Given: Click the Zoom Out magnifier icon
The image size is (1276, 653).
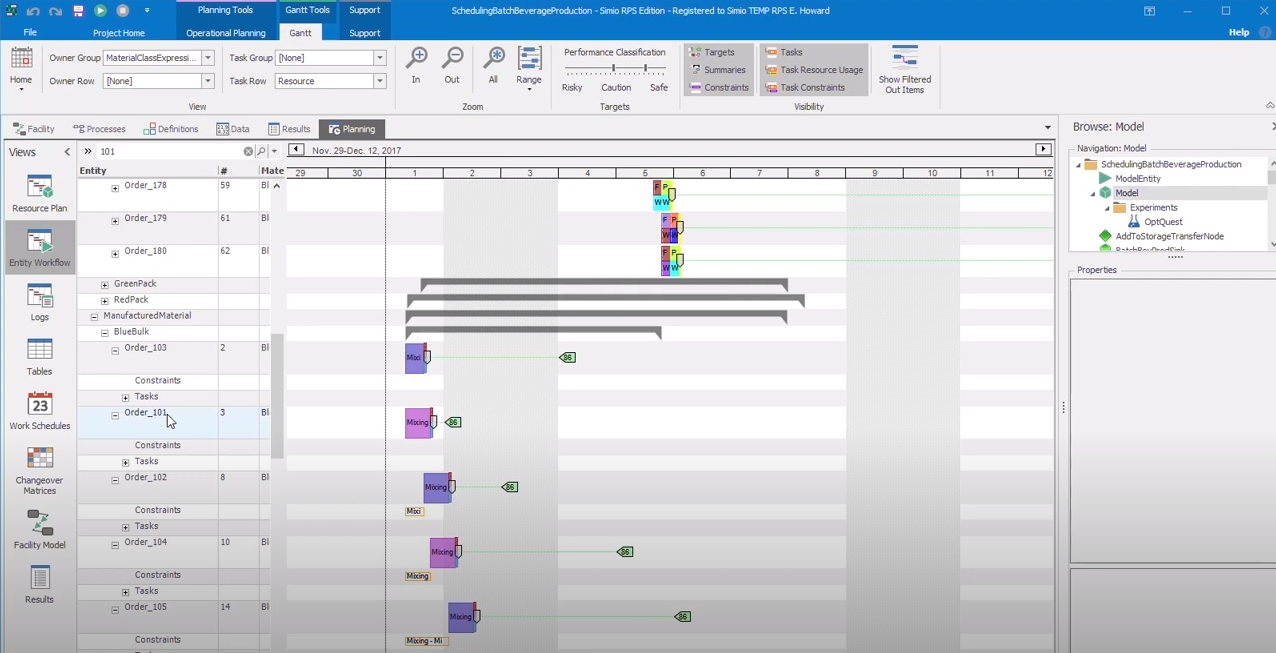Looking at the screenshot, I should click(x=452, y=59).
